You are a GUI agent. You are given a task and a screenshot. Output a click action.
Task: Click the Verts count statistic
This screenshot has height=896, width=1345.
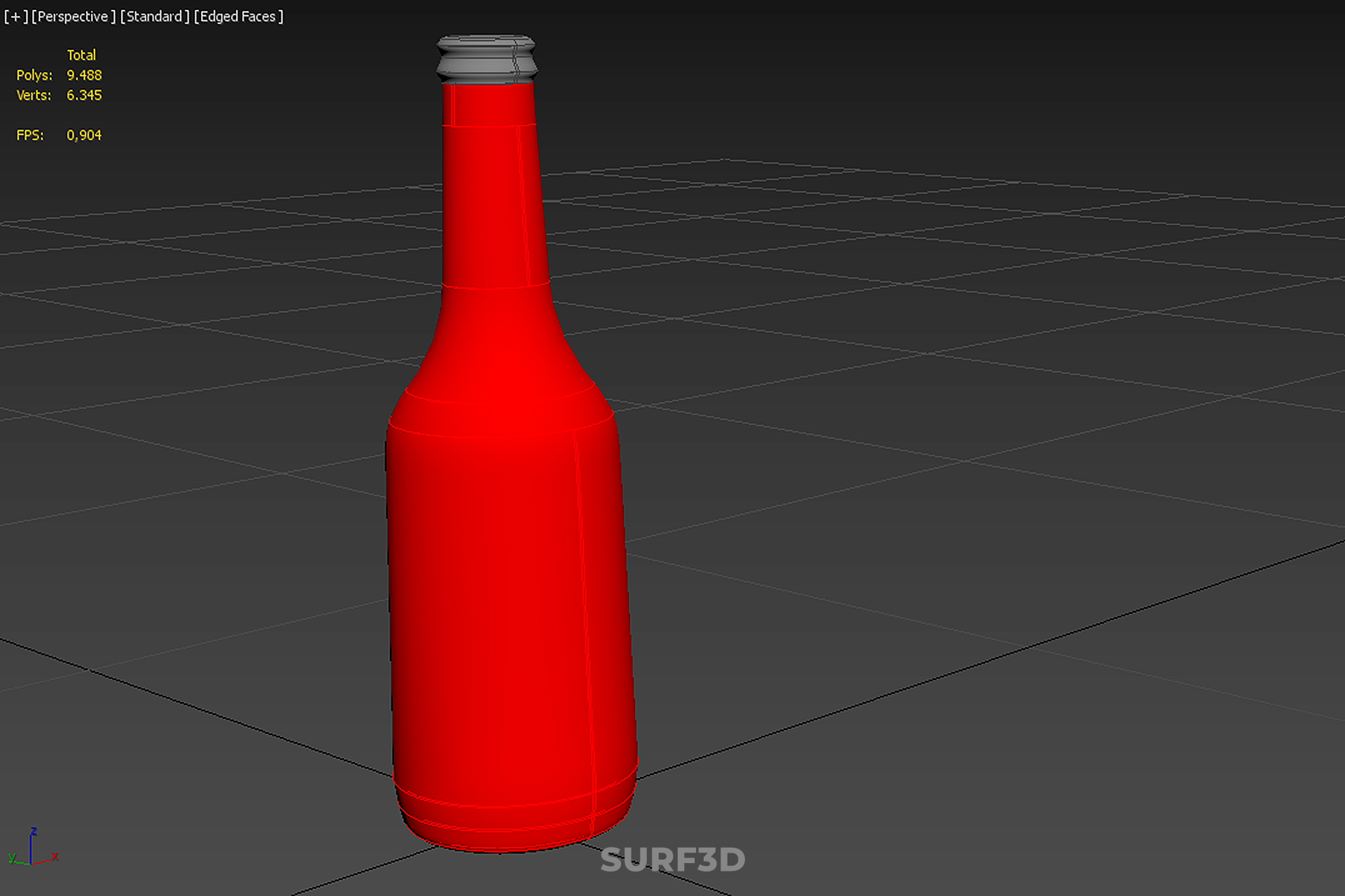84,95
